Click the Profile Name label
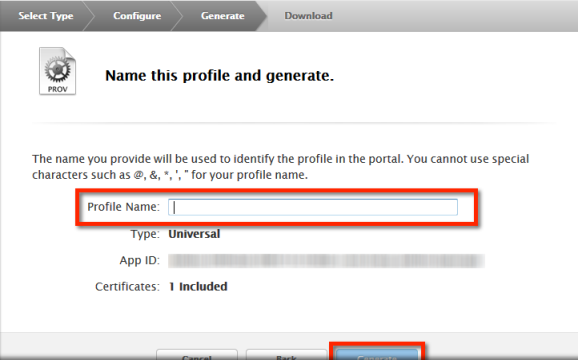This screenshot has height=360, width=578. (x=123, y=207)
